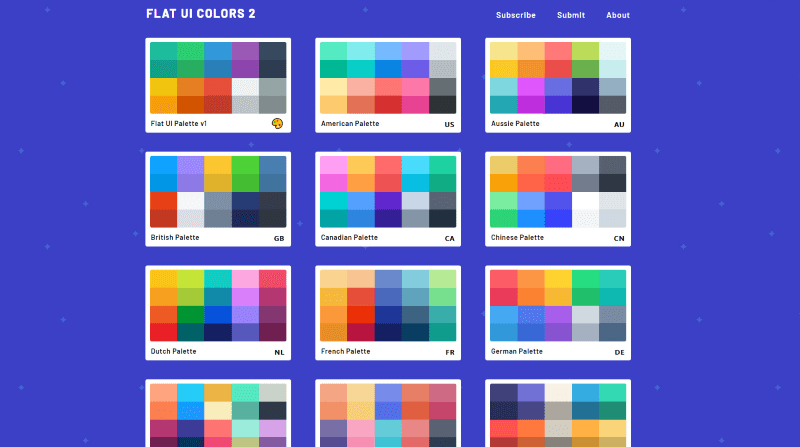Open the American Palette title link
Screen dimensions: 800x447
tap(350, 123)
